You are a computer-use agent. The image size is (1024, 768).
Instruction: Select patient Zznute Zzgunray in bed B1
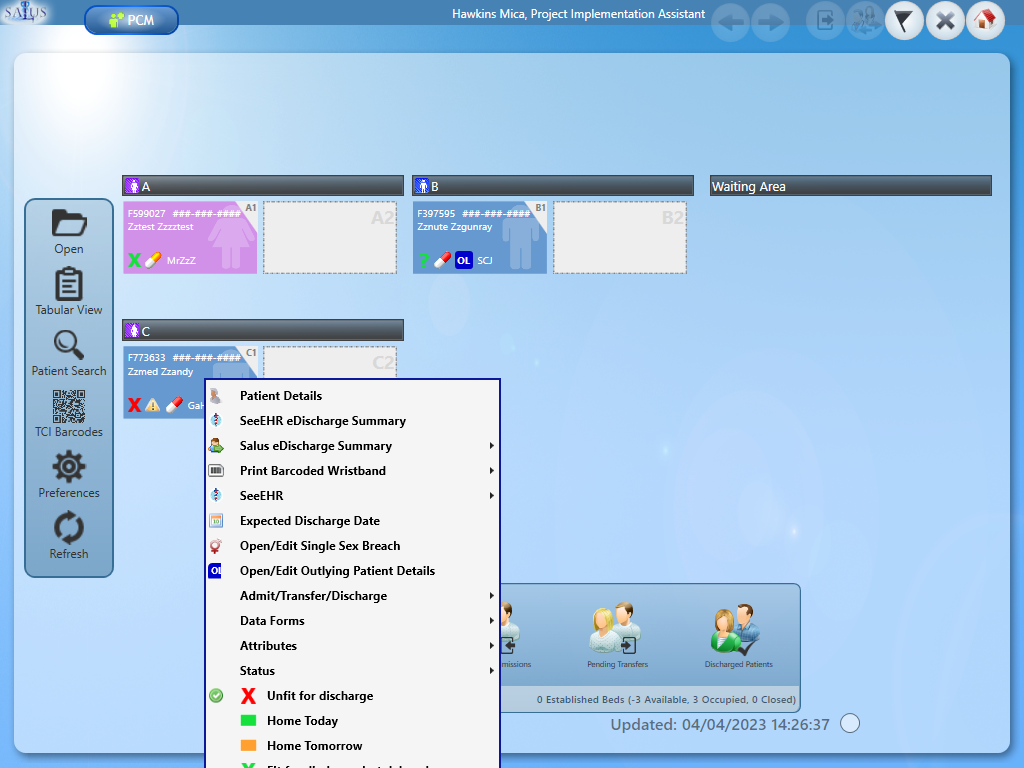480,237
